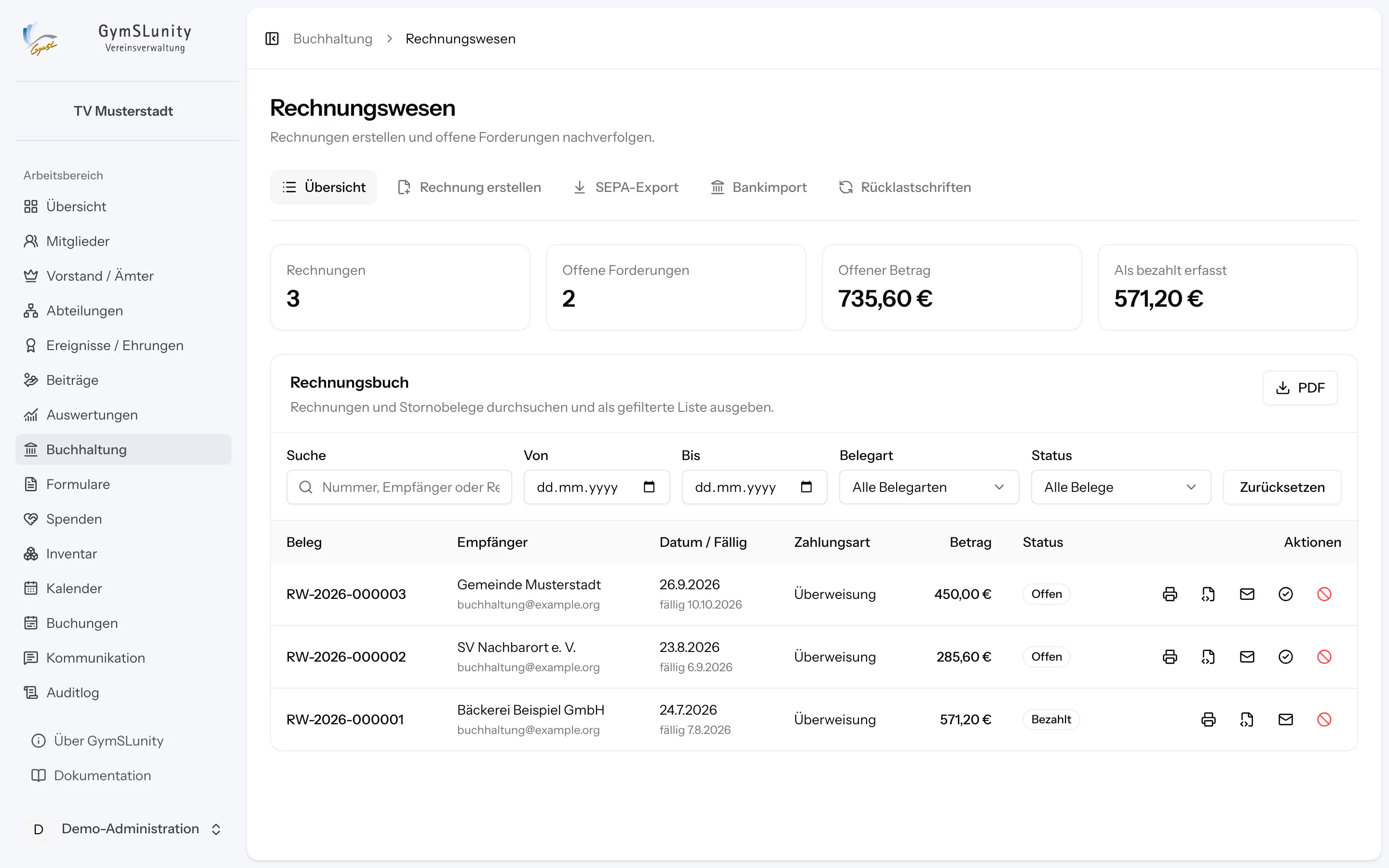
Task: Mark RW-2026-000002 as paid
Action: (1286, 656)
